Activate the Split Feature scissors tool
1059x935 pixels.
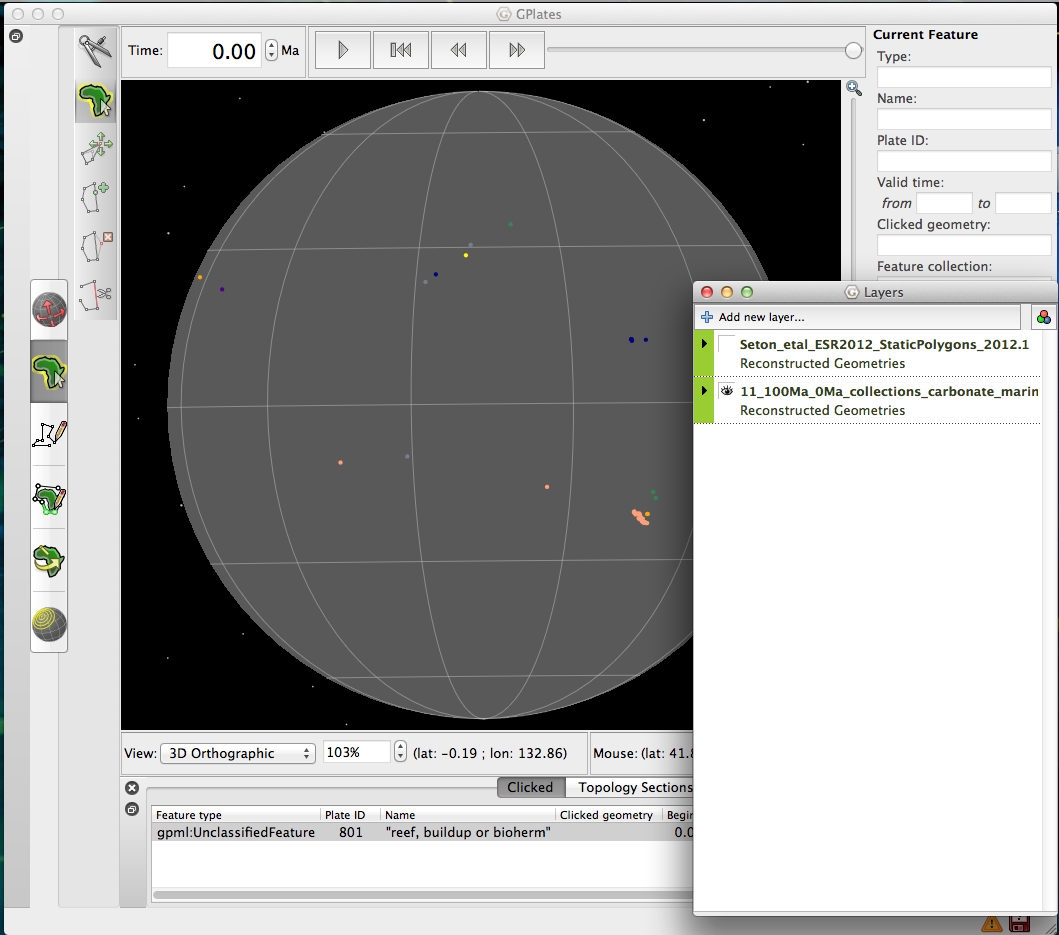click(x=95, y=294)
